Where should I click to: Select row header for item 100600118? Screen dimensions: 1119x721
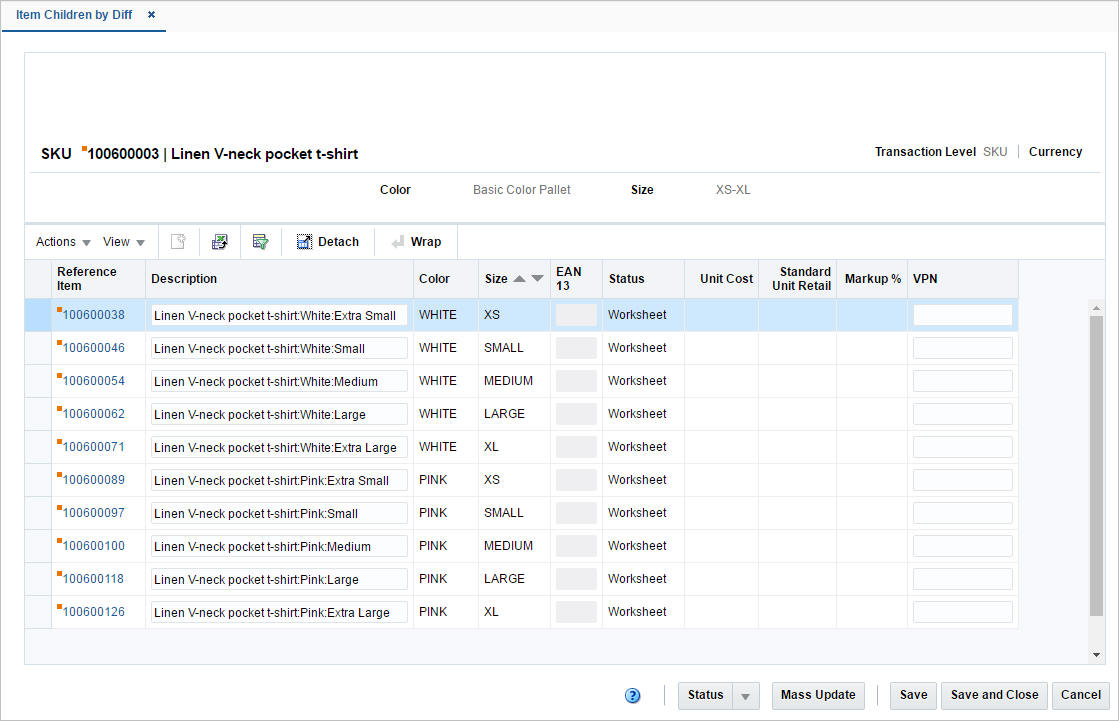[x=38, y=579]
